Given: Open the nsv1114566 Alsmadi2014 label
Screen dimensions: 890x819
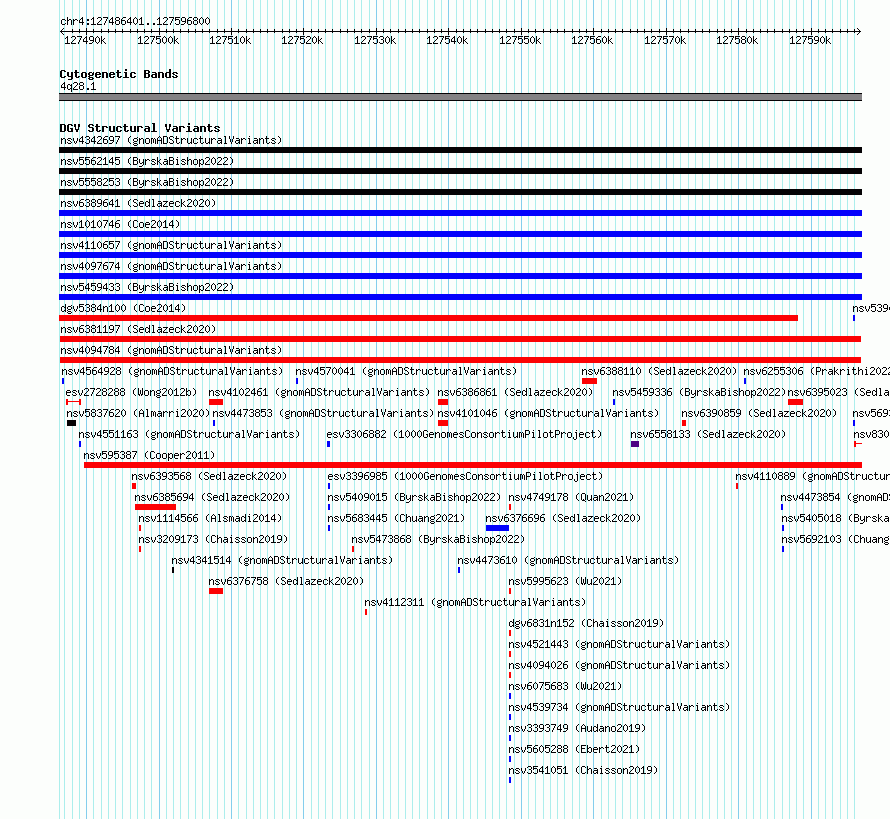Looking at the screenshot, I should coord(210,518).
